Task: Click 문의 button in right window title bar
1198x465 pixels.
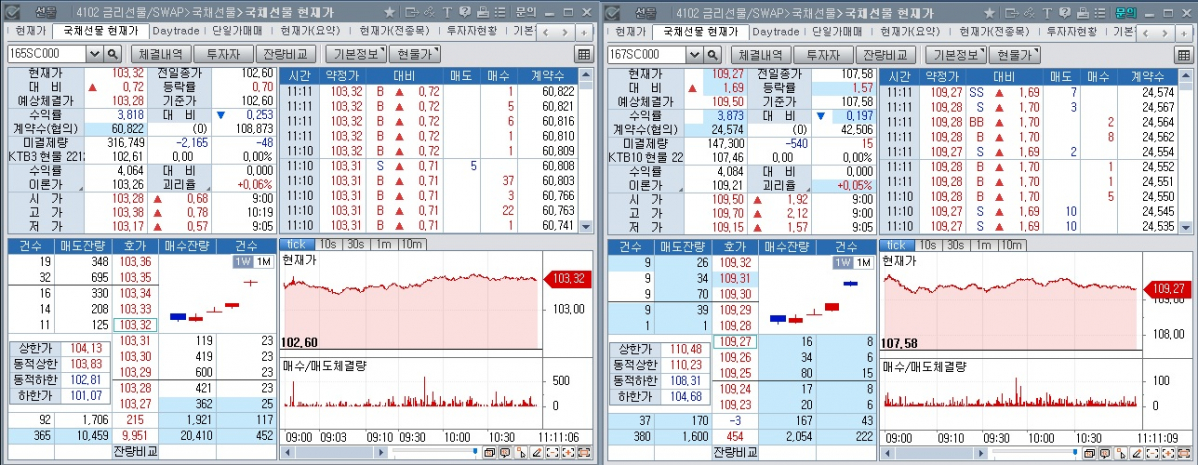Action: pyautogui.click(x=1125, y=12)
